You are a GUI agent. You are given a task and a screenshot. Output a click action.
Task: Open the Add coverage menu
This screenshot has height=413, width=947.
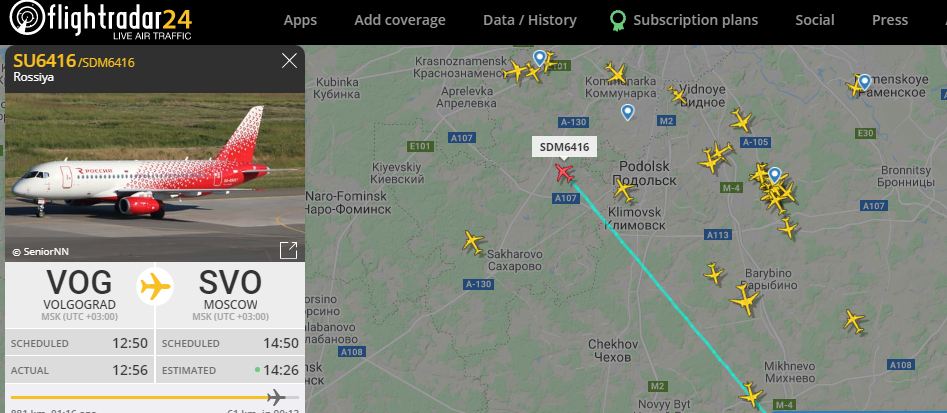[x=400, y=20]
